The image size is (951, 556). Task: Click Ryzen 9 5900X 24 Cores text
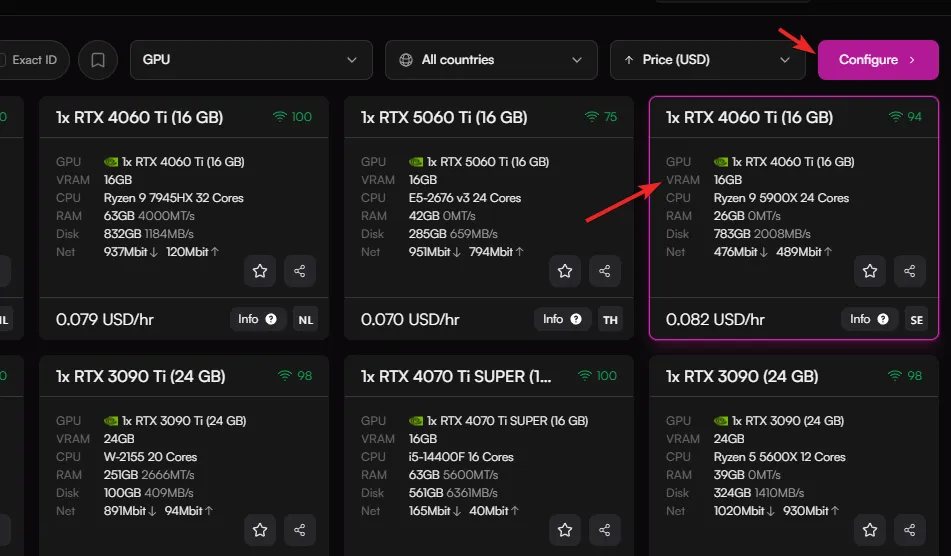click(781, 198)
